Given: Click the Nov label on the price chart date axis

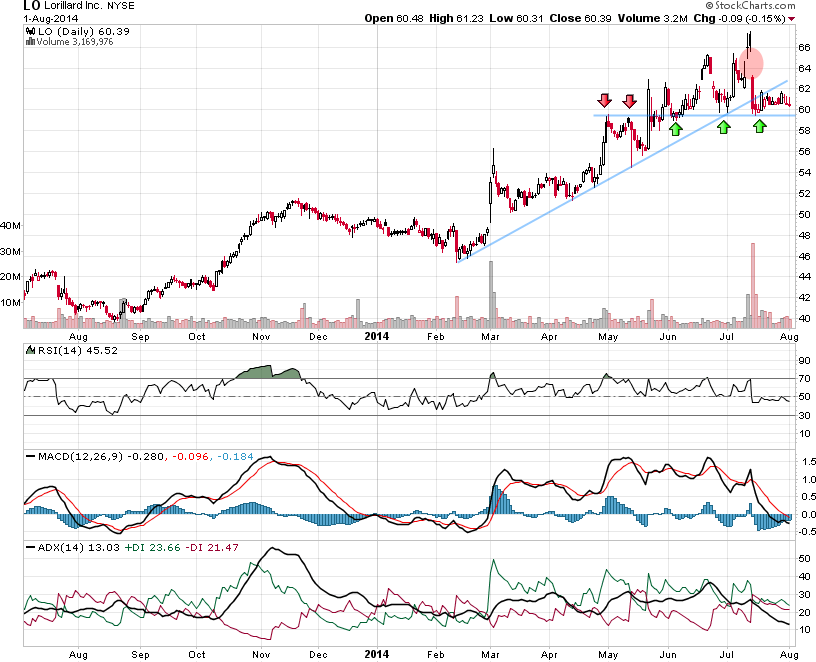Looking at the screenshot, I should pos(261,337).
